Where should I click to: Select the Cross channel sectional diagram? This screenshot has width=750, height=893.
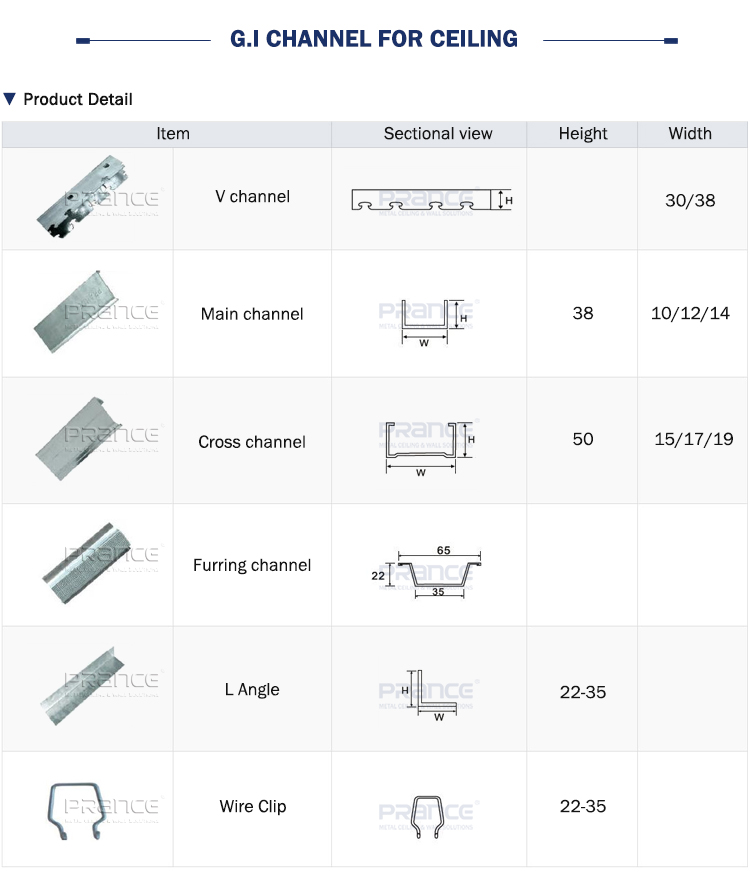(x=429, y=445)
